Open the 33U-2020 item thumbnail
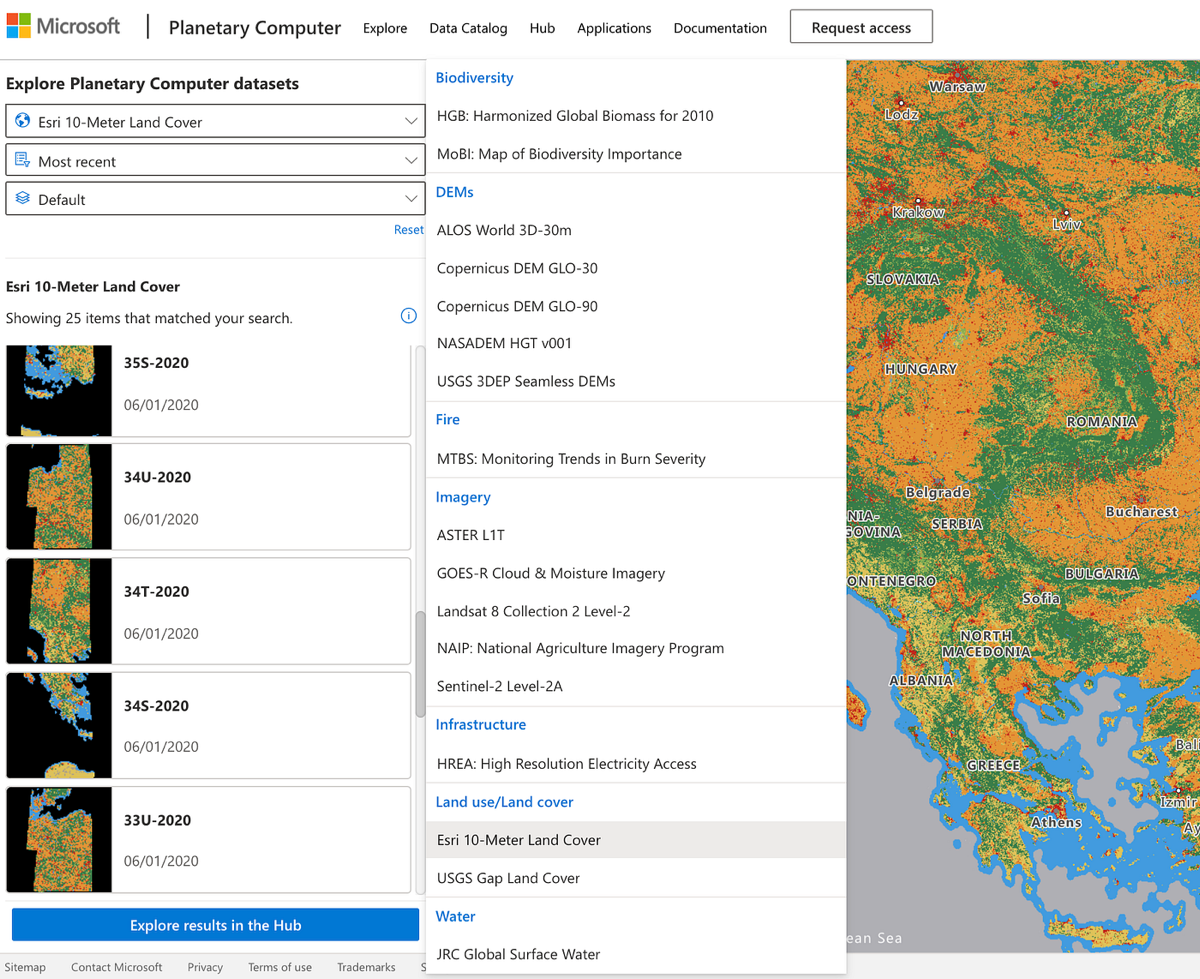Screen dimensions: 1200x979 tap(59, 840)
